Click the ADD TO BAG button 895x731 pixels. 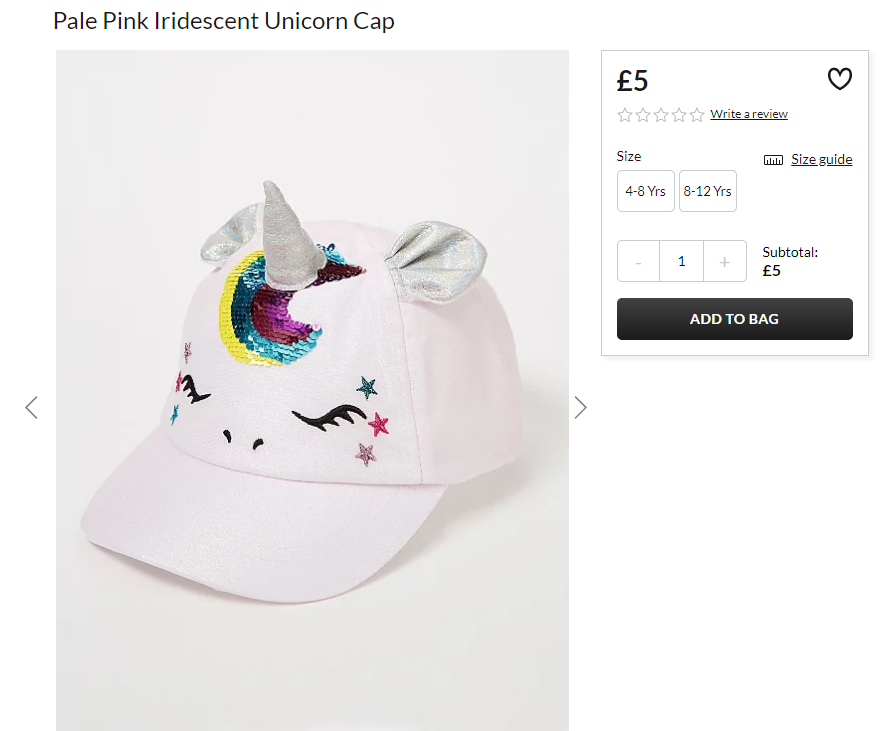point(735,319)
